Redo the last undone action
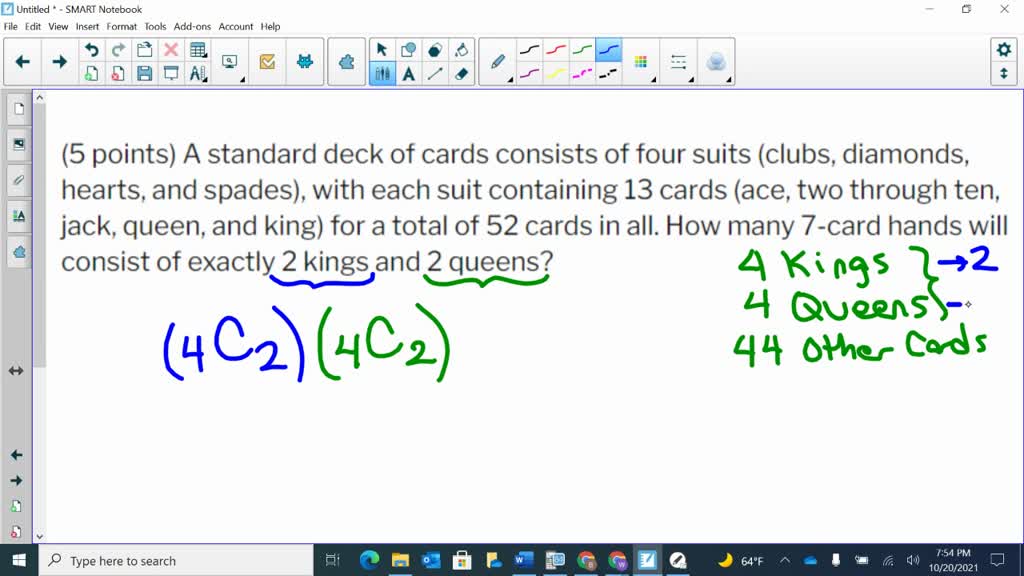1024x576 pixels. [x=118, y=50]
